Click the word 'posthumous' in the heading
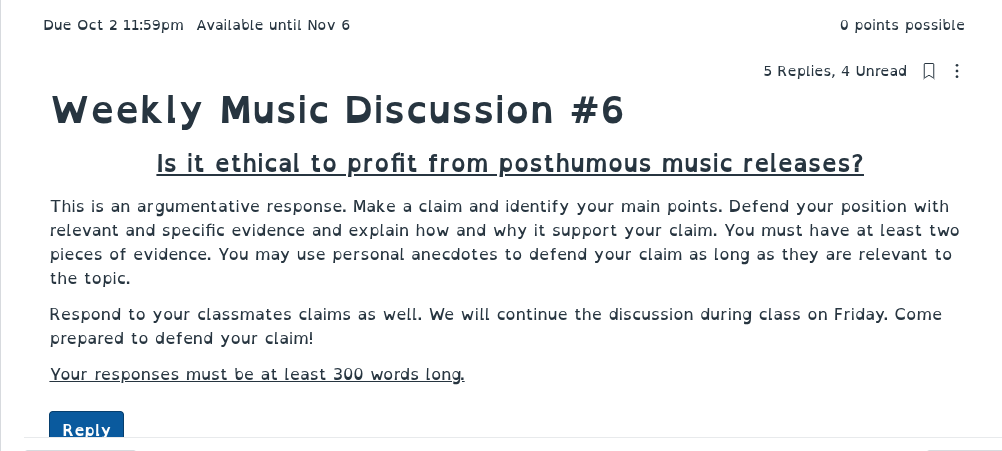 (577, 164)
